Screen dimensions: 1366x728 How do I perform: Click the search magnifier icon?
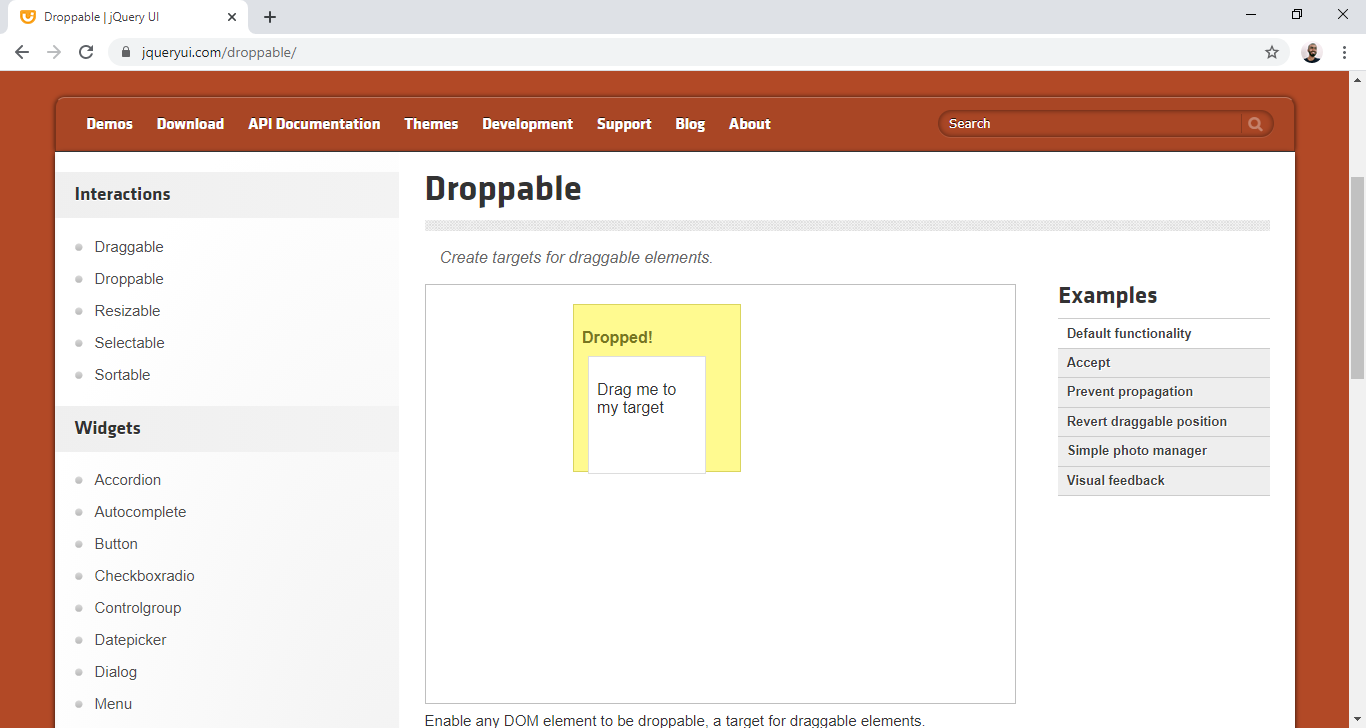[1255, 124]
